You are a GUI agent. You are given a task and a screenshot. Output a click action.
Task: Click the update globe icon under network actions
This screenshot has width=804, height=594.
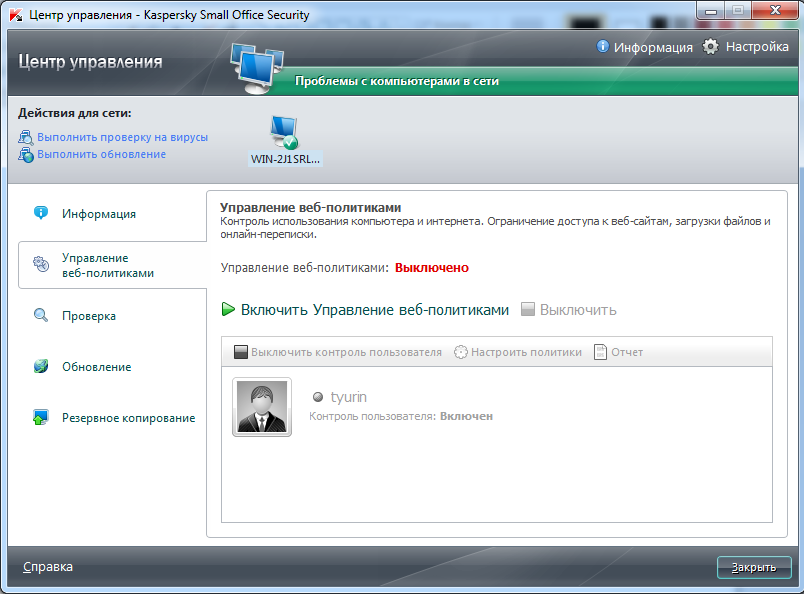[x=26, y=154]
